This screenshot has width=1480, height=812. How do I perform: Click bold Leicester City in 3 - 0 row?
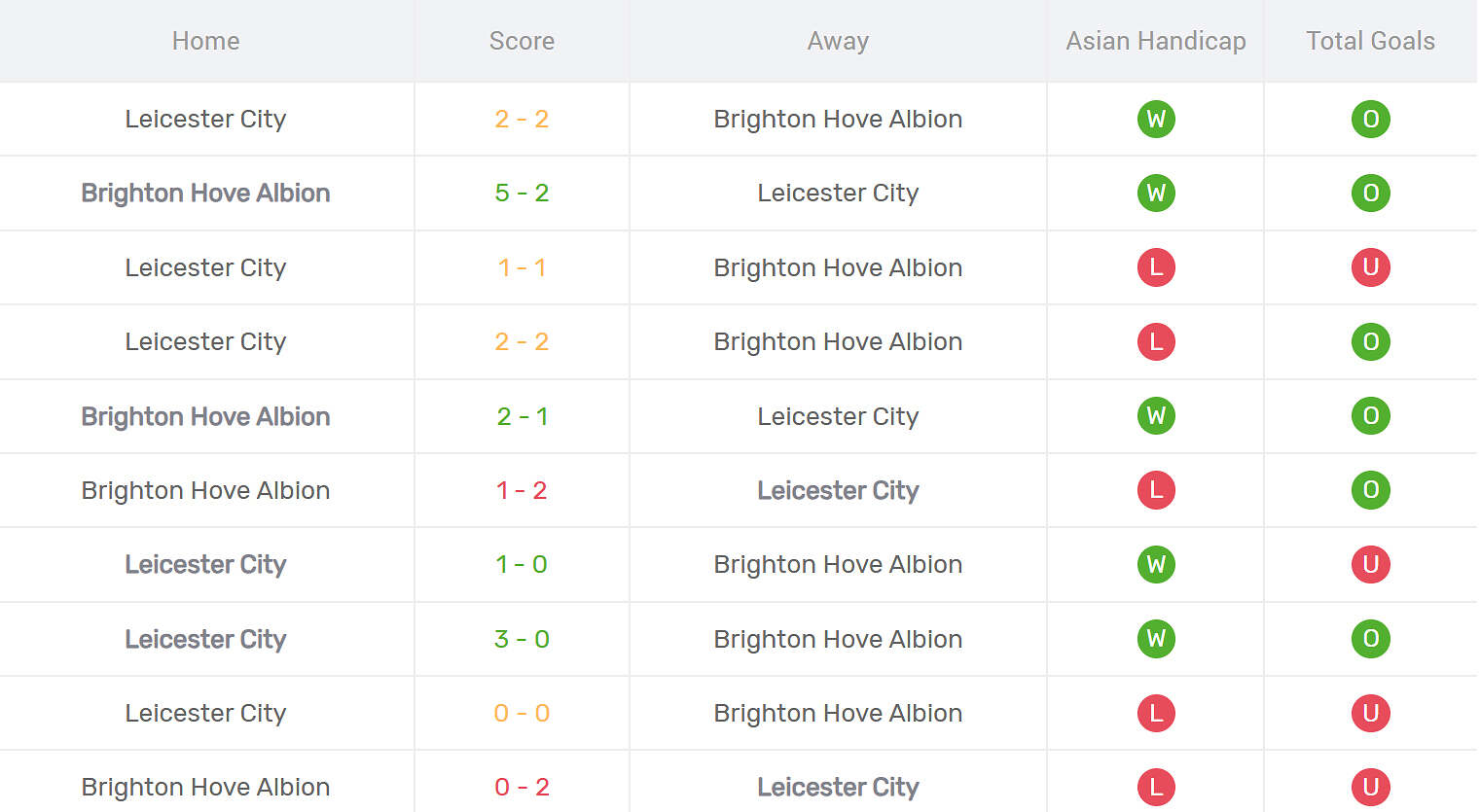[205, 639]
